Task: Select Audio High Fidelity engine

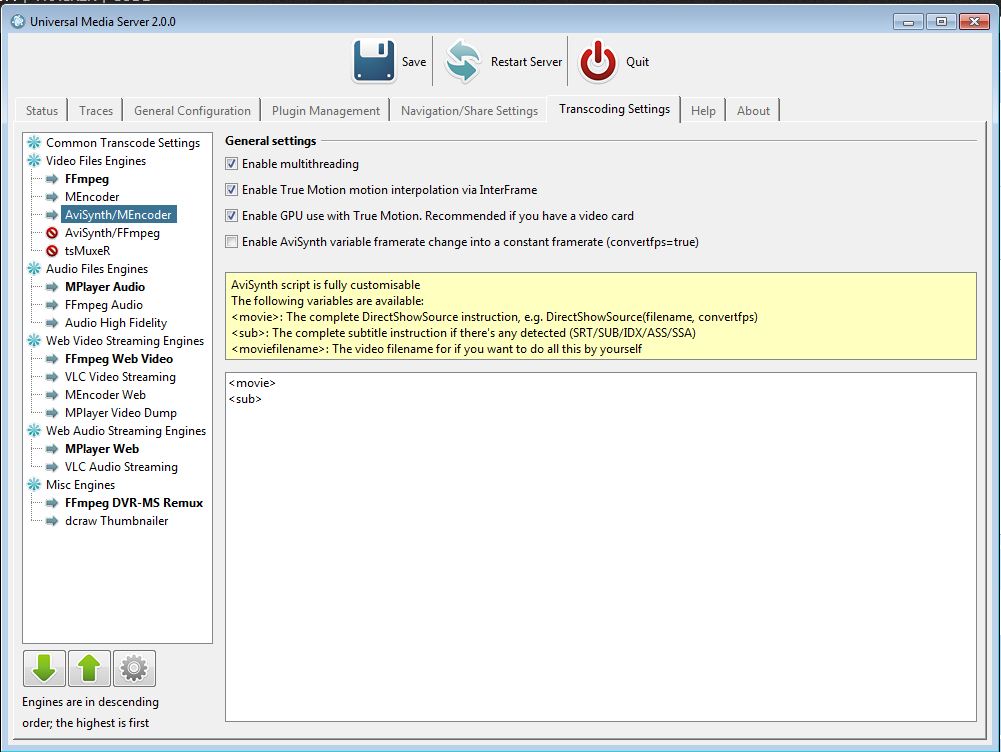Action: [116, 323]
